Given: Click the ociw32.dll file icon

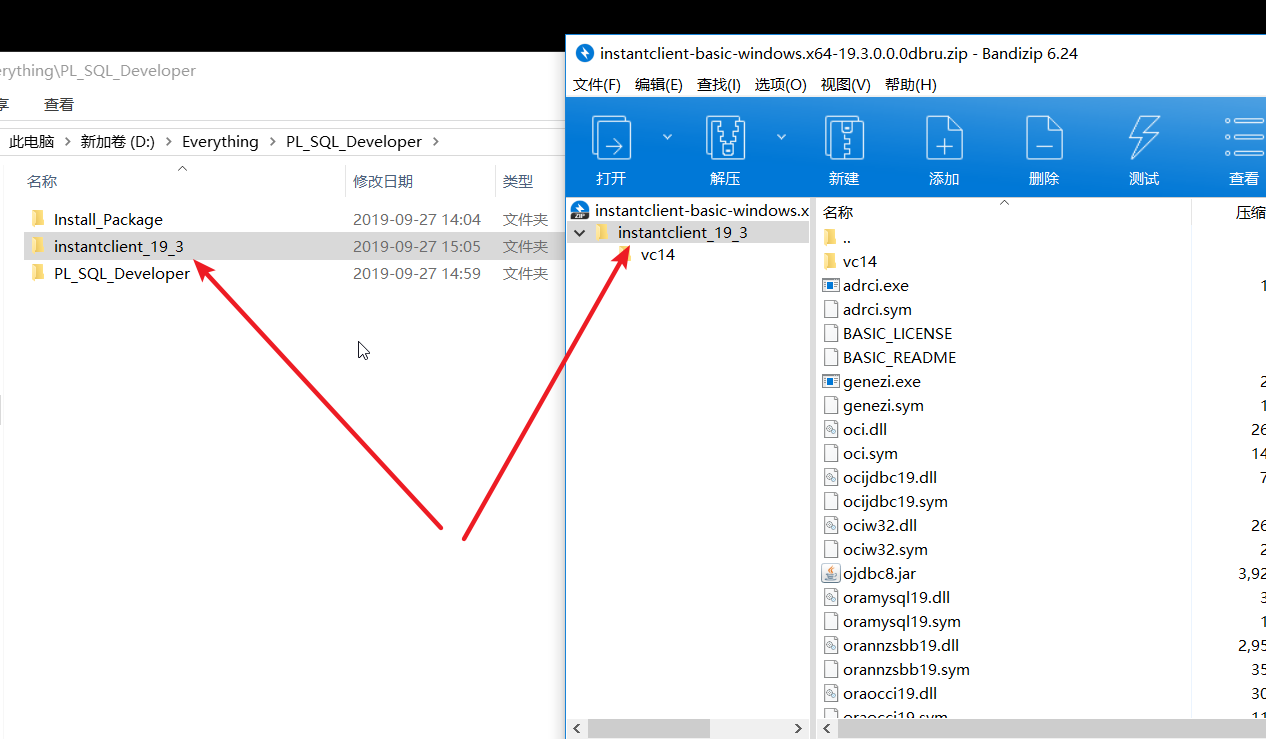Looking at the screenshot, I should (830, 526).
